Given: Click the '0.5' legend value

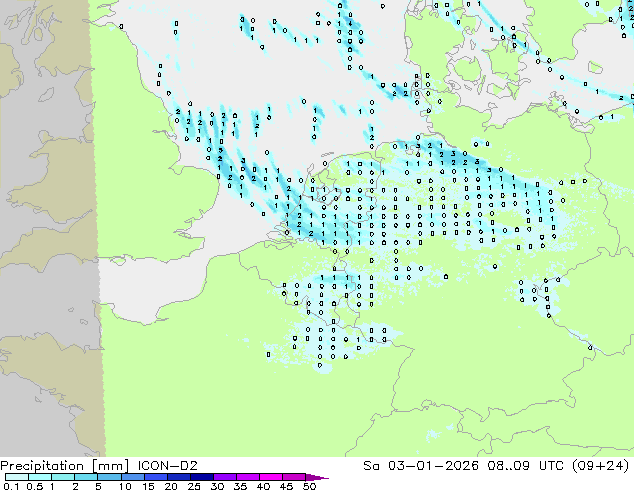Looking at the screenshot, I should coord(34,486).
